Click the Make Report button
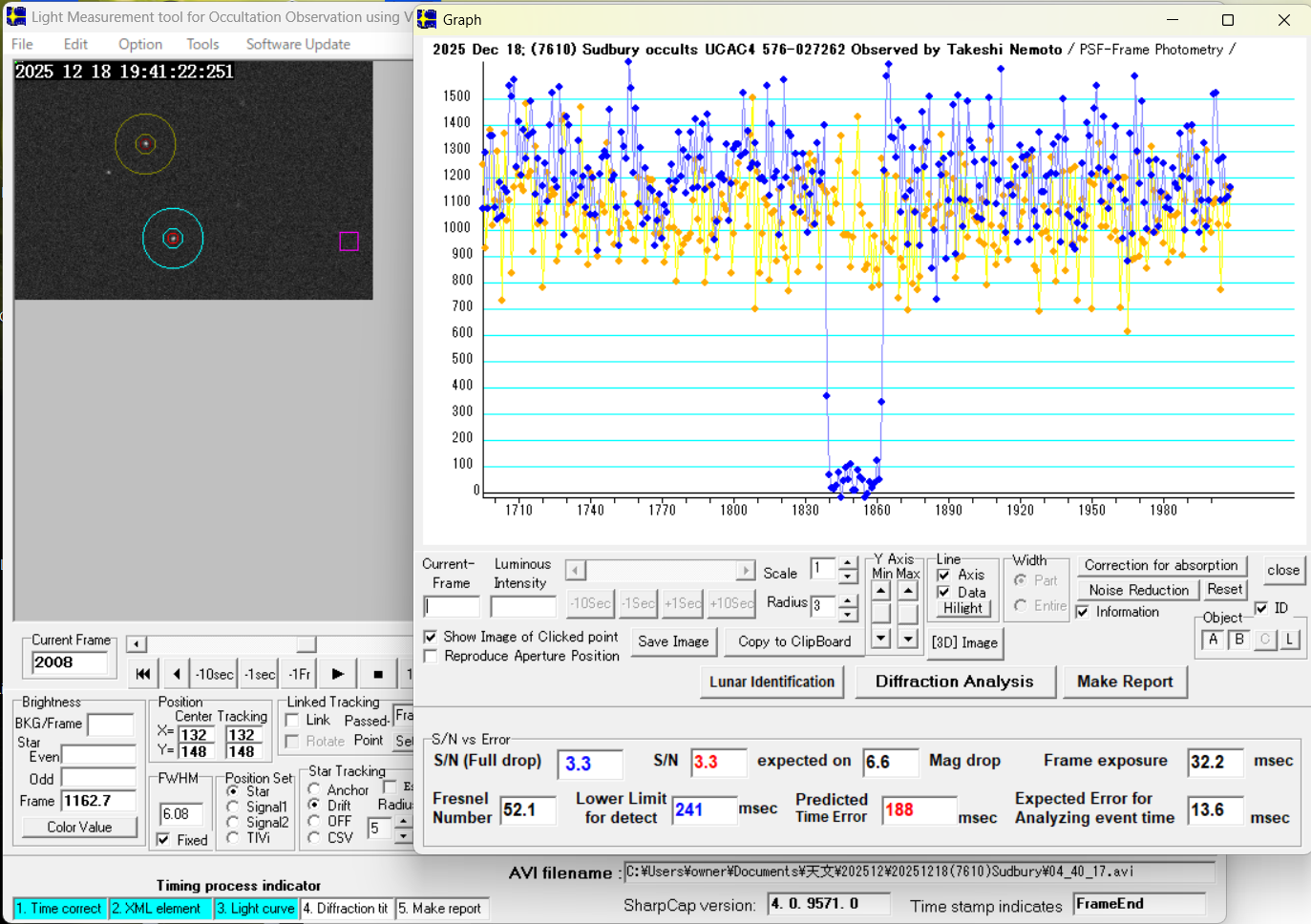This screenshot has width=1311, height=924. coord(1125,682)
